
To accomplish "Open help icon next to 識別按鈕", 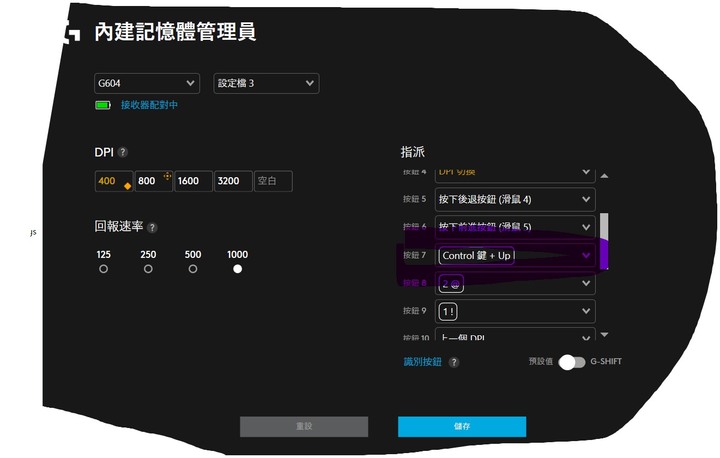I will point(454,362).
